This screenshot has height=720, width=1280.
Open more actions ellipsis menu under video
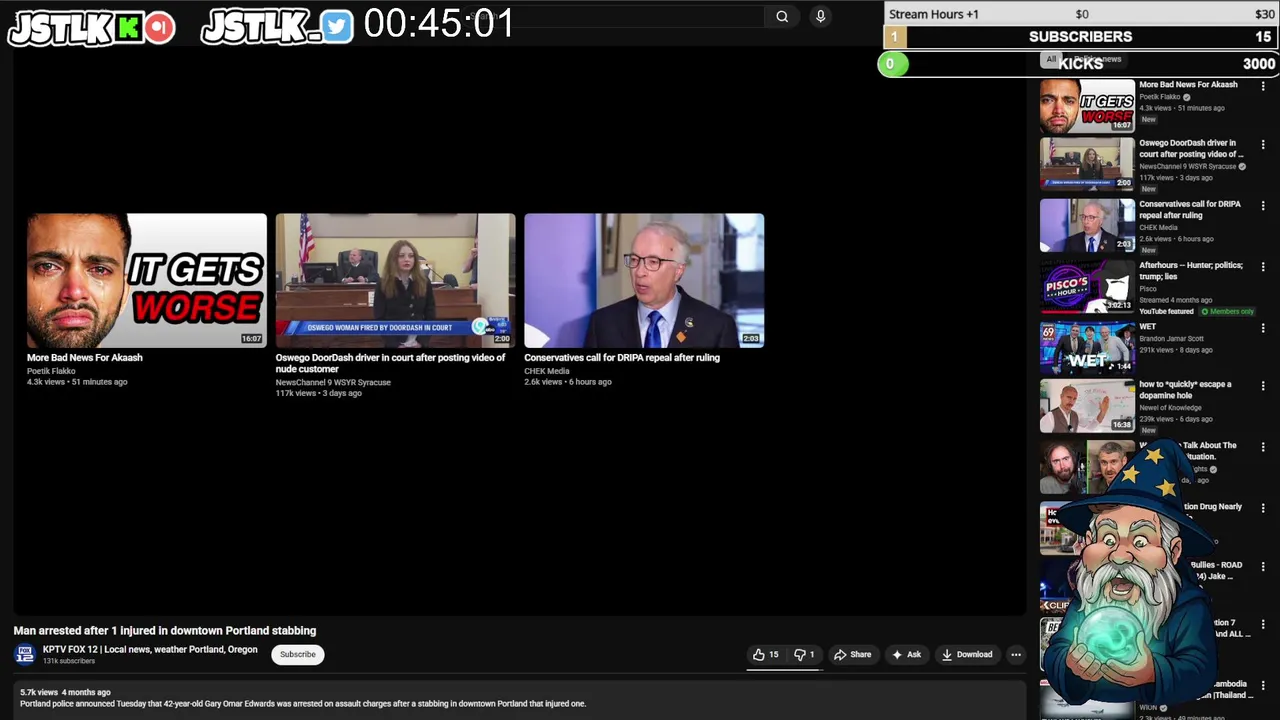1016,655
